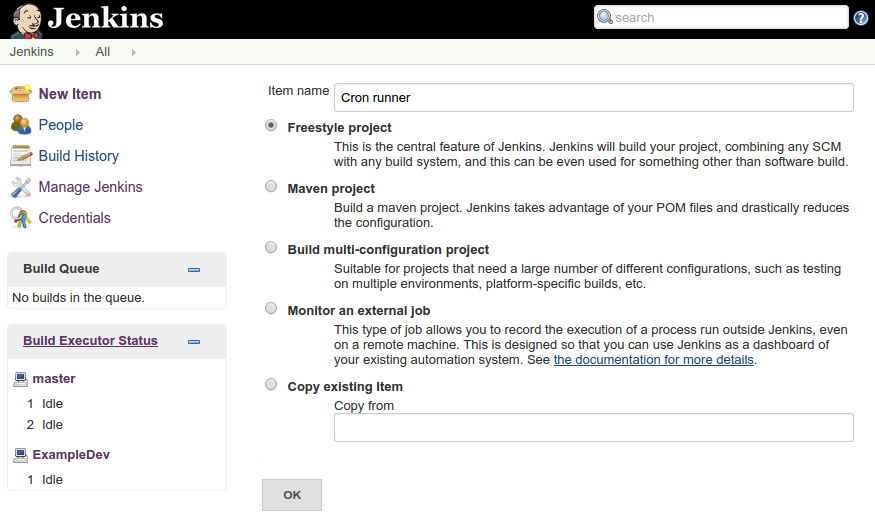Viewport: 875px width, 517px height.
Task: Click the Jenkins butler logo icon
Action: click(x=27, y=21)
